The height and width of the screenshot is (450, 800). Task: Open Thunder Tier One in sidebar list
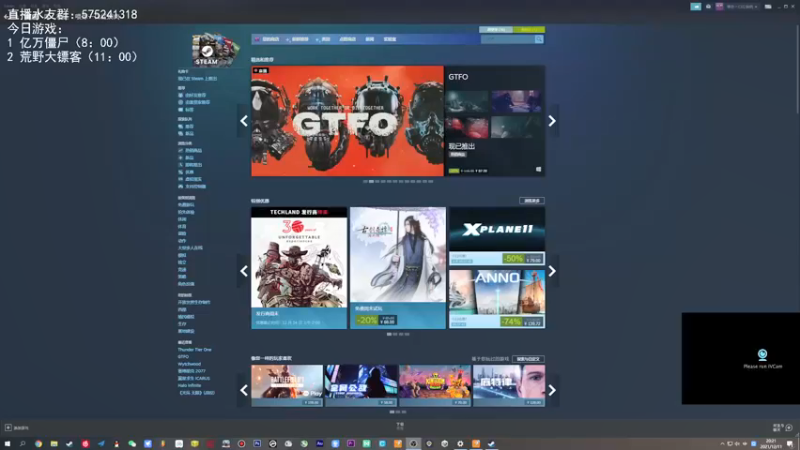click(194, 349)
